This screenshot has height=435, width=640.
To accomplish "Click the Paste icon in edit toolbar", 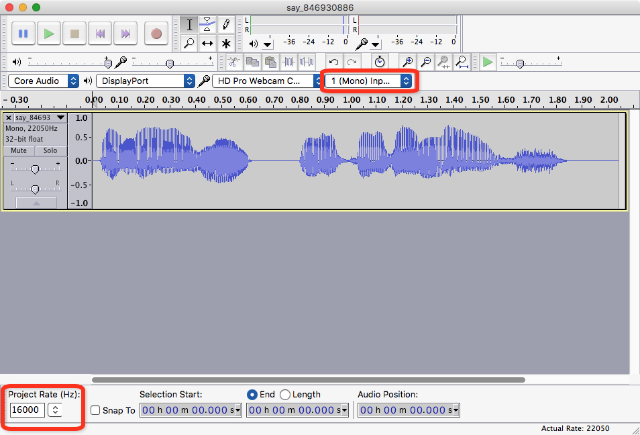I will [270, 62].
